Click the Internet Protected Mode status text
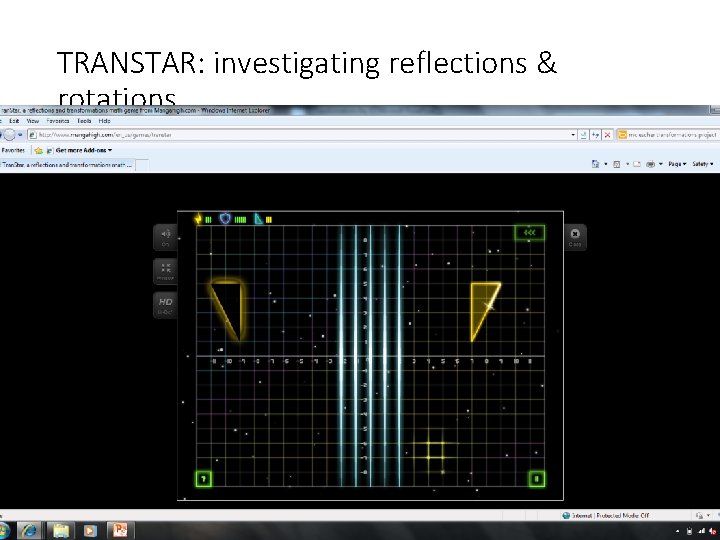The height and width of the screenshot is (540, 720). point(610,515)
